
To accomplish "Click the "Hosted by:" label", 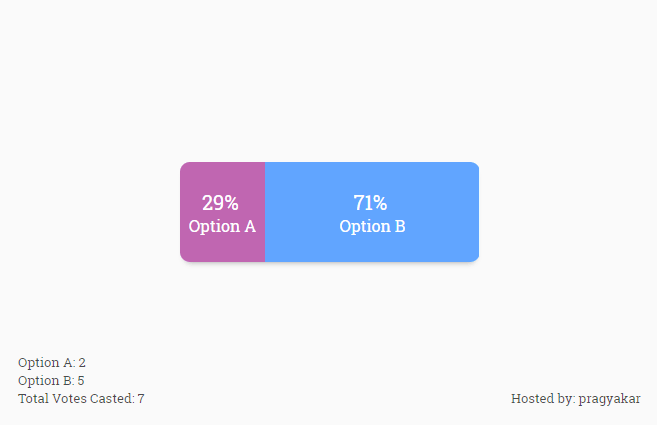I will pos(542,399).
